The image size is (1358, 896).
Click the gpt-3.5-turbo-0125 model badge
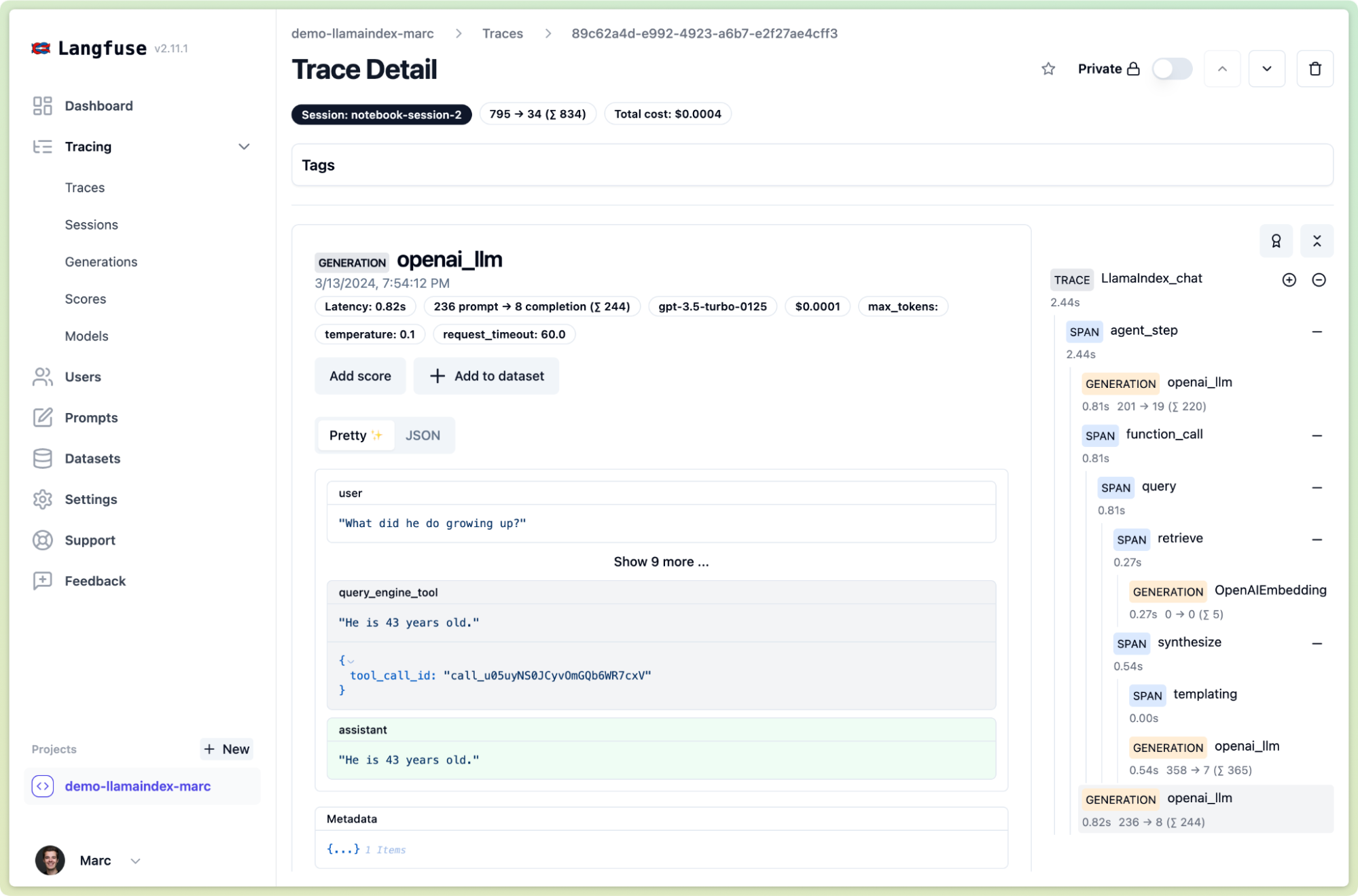click(713, 306)
